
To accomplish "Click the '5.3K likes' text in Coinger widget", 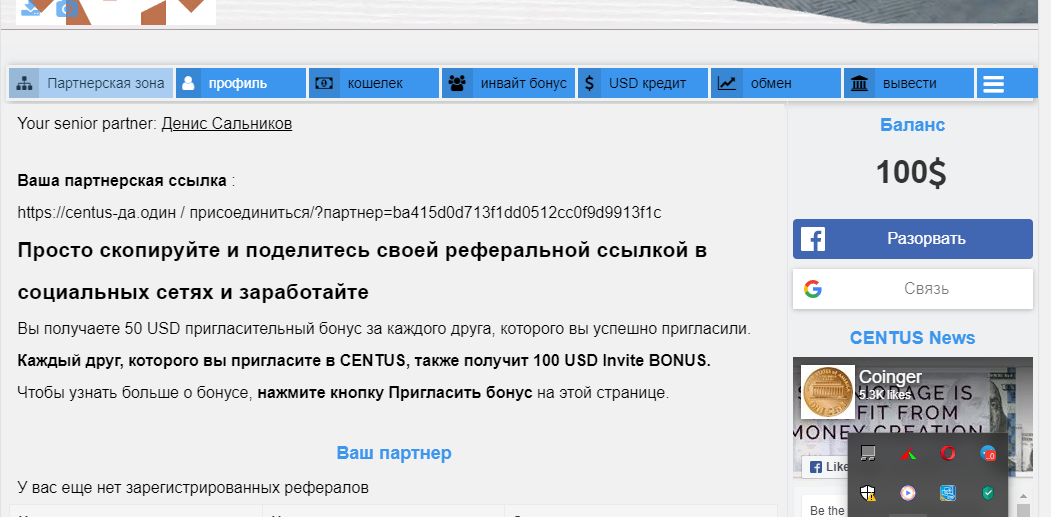I will point(883,395).
